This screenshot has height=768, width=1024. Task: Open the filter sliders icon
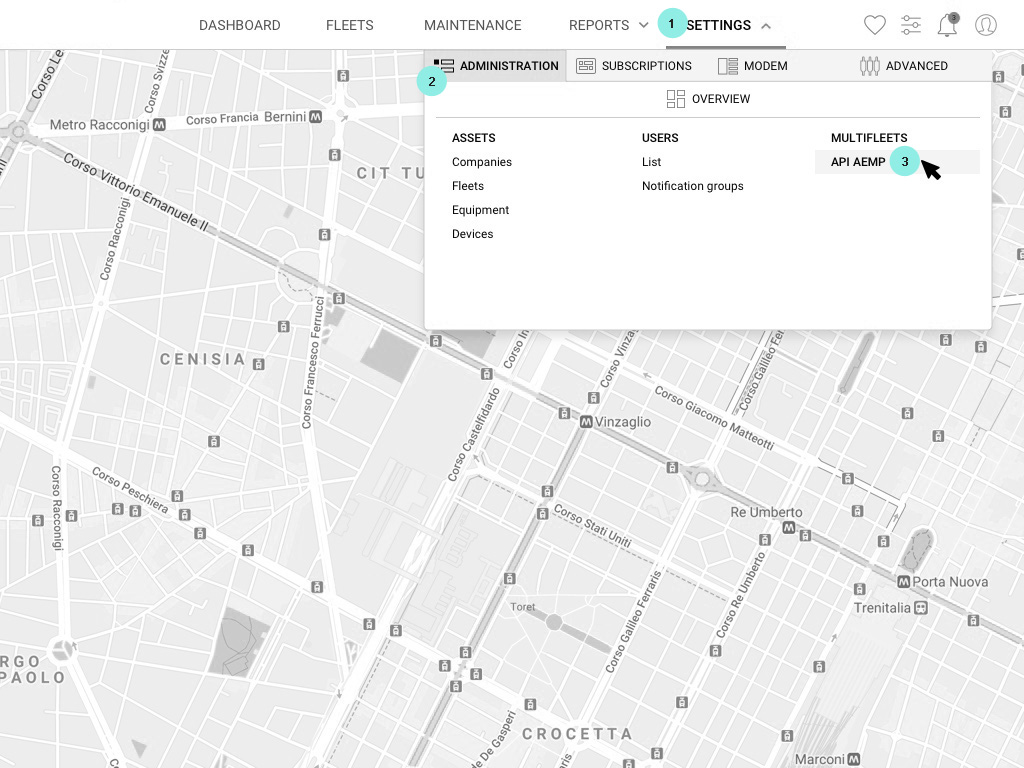point(910,25)
